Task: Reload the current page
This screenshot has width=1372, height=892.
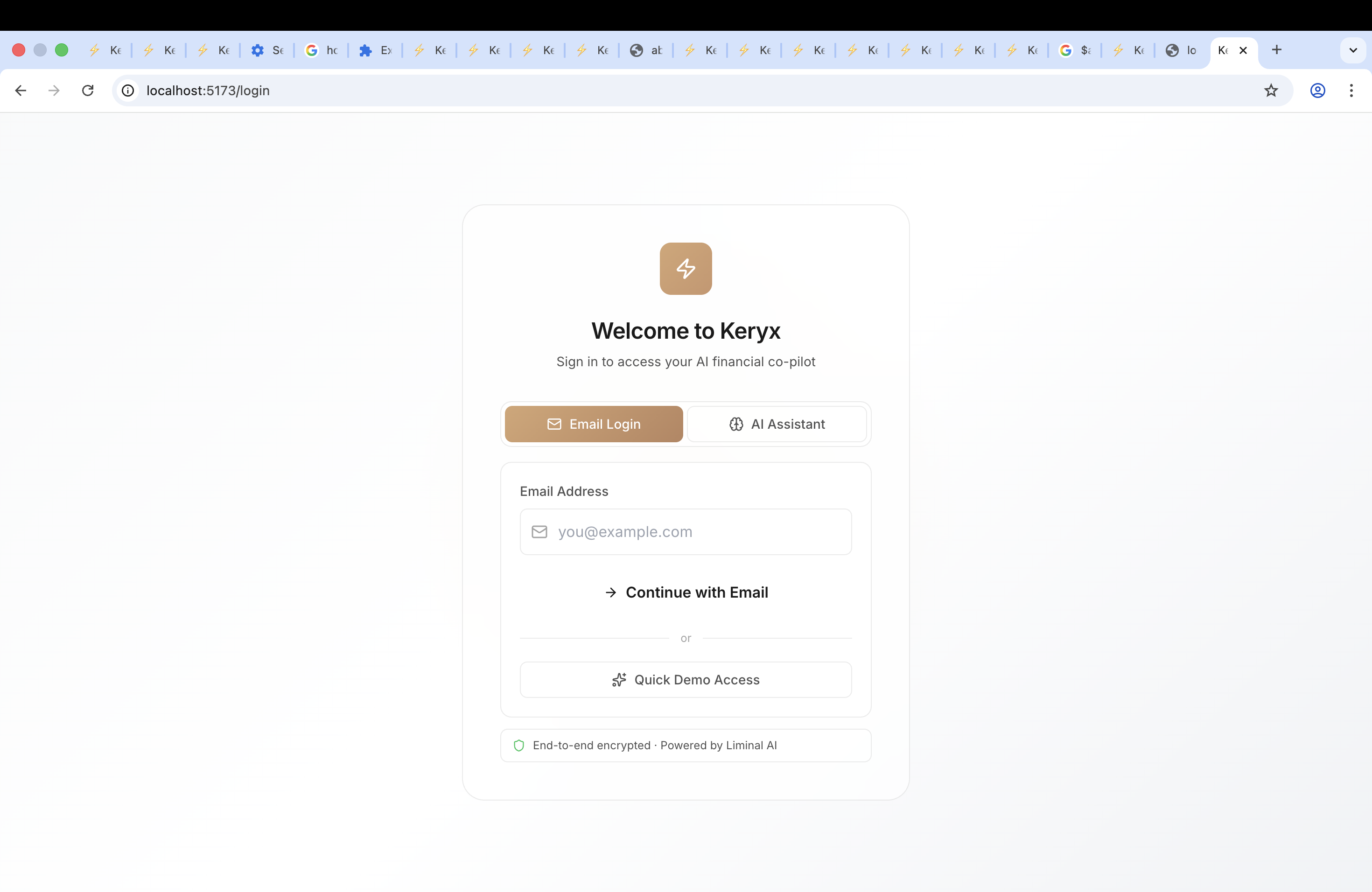Action: click(88, 91)
